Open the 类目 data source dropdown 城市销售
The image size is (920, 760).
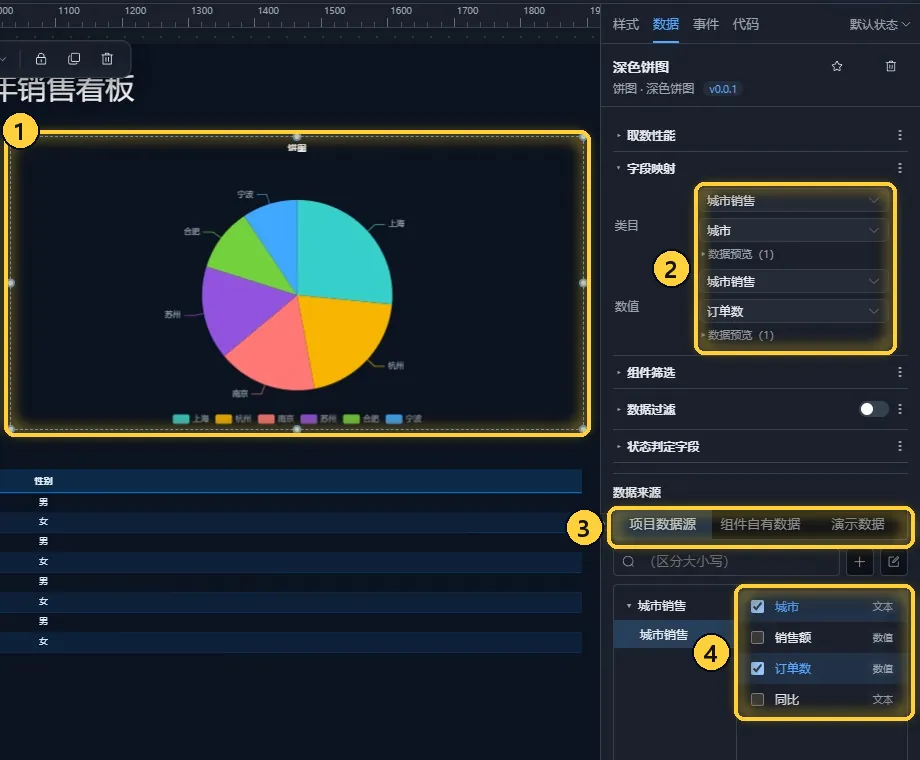pyautogui.click(x=793, y=201)
